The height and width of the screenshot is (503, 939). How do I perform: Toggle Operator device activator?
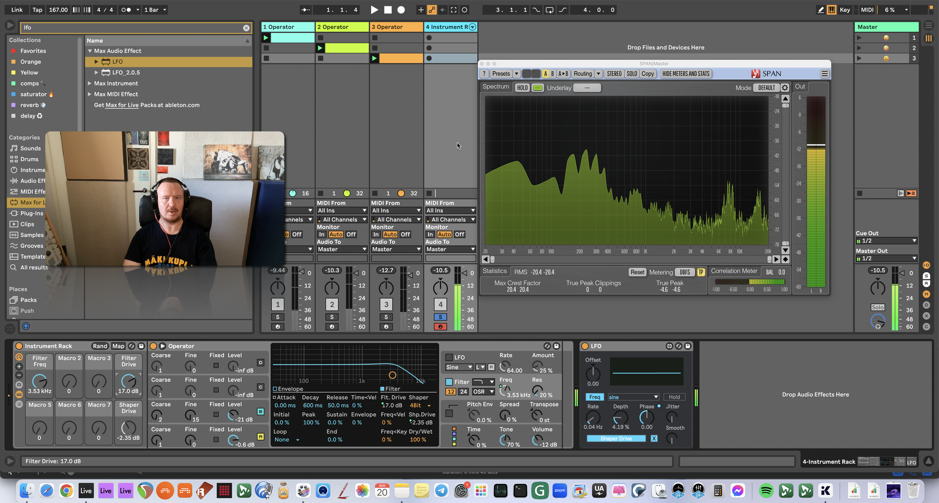coord(153,346)
